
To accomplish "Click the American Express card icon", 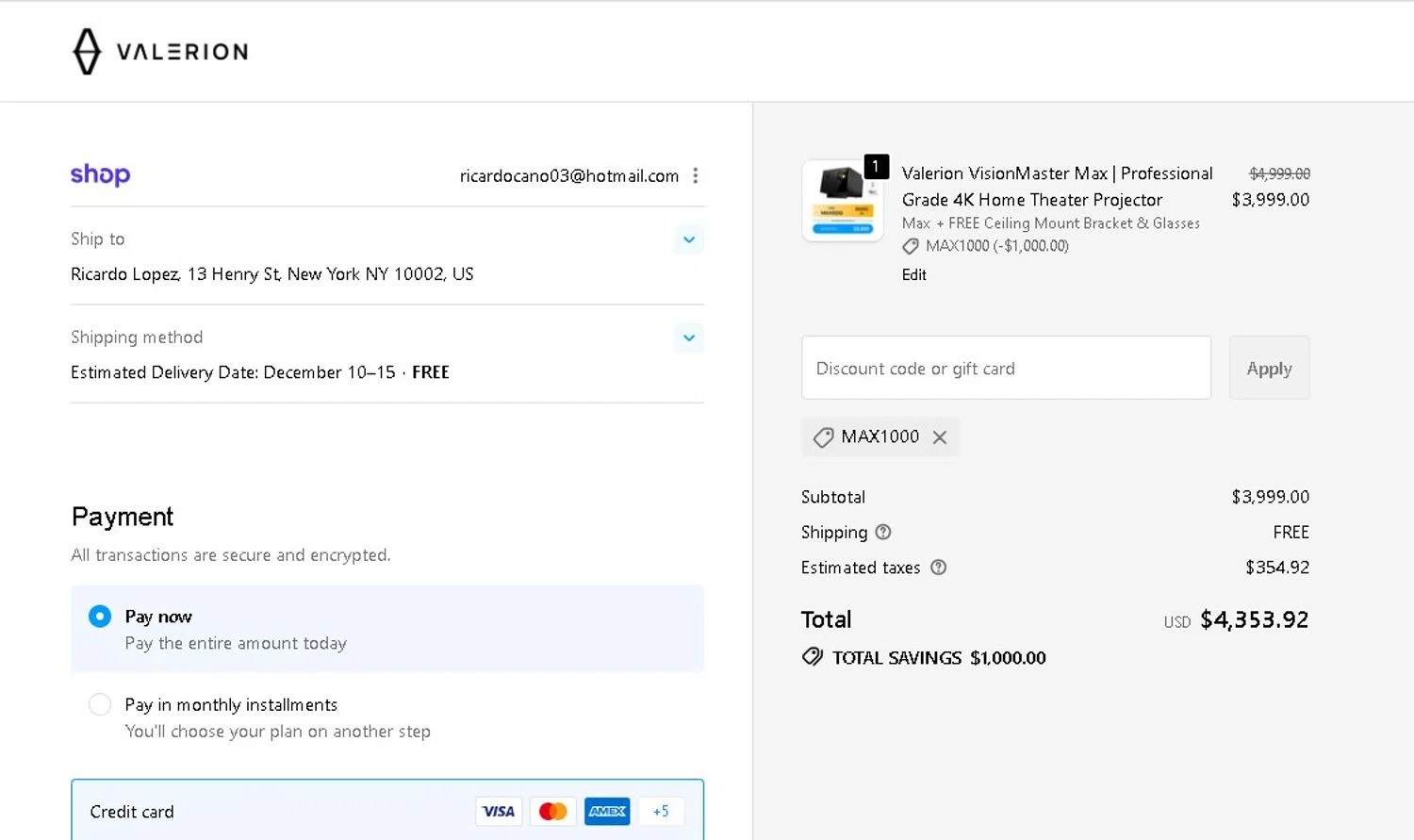I will point(607,812).
